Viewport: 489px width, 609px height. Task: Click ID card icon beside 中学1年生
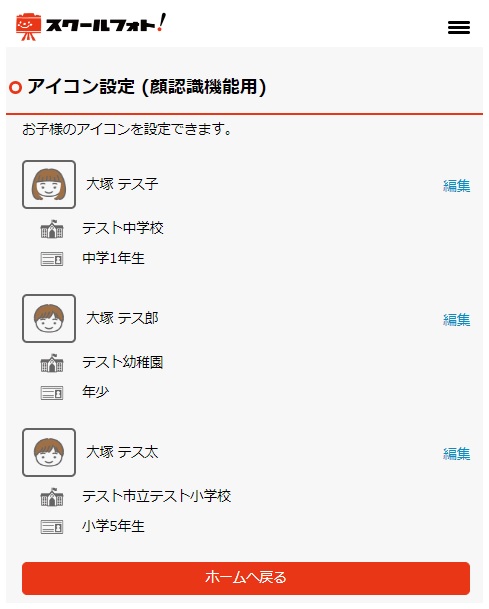coord(52,259)
